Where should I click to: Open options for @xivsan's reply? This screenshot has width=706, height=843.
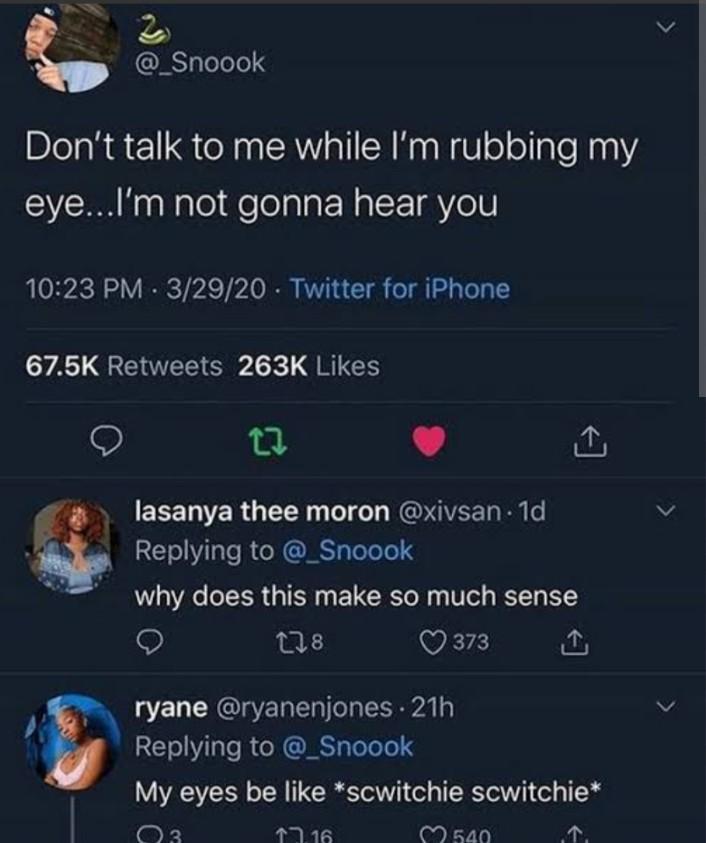pyautogui.click(x=666, y=510)
